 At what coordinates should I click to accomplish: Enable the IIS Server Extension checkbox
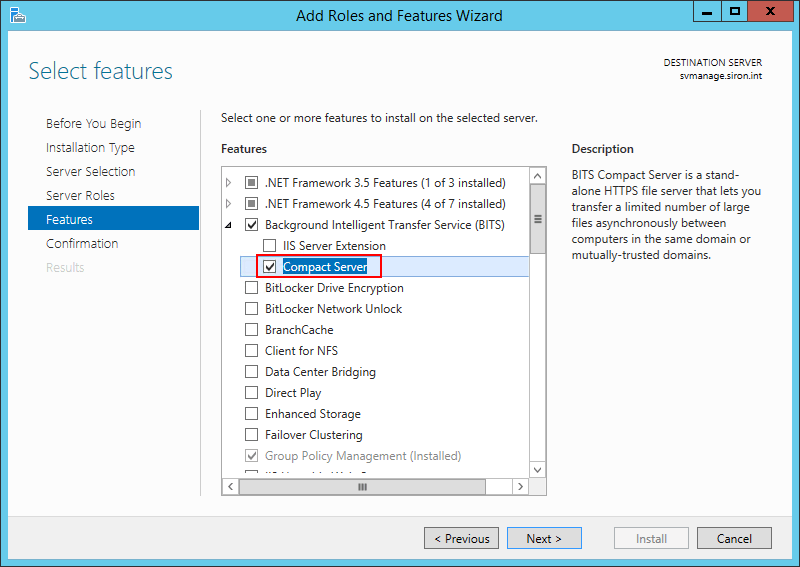coord(269,245)
